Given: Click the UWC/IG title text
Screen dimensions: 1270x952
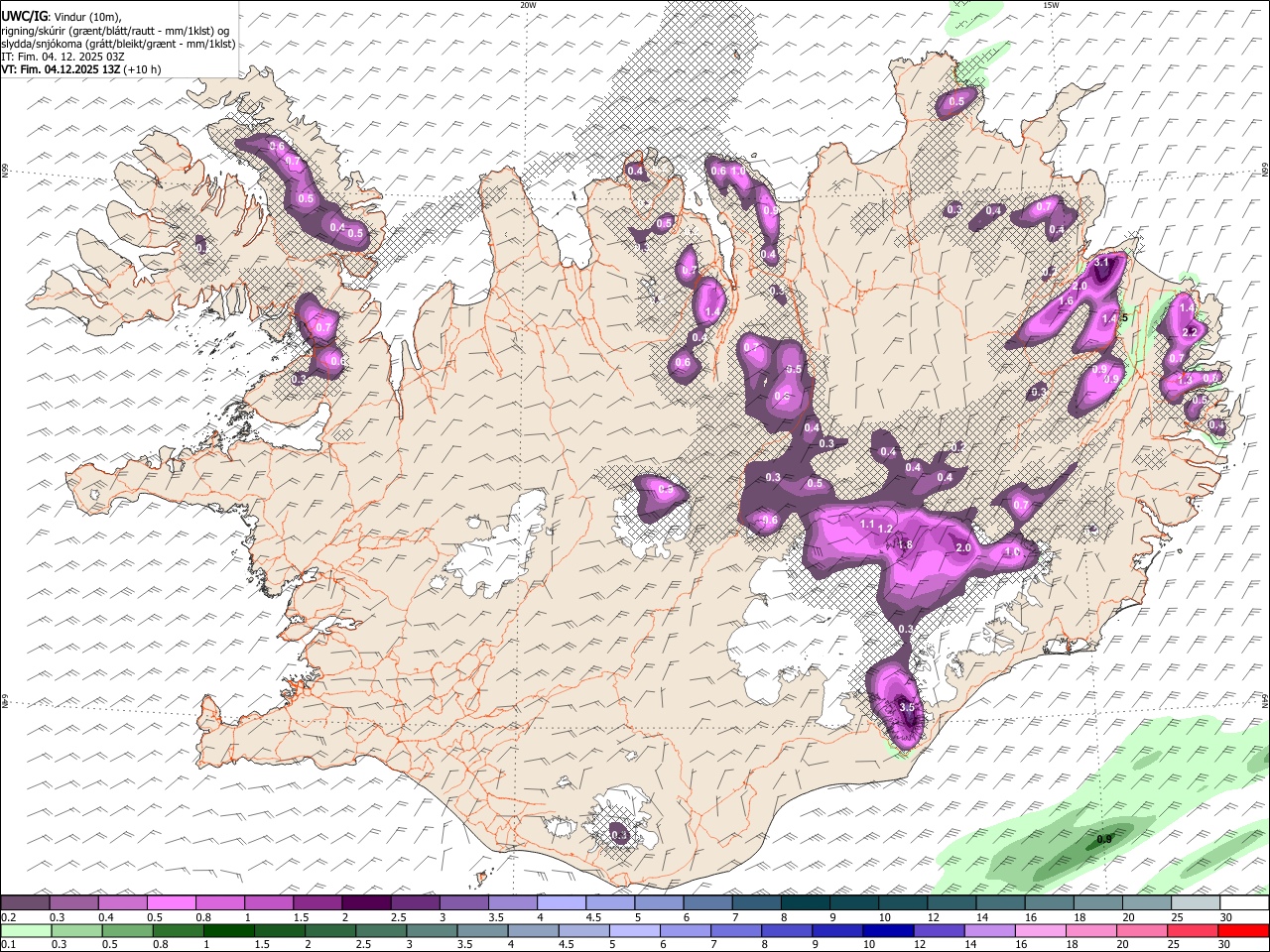Looking at the screenshot, I should tap(24, 15).
